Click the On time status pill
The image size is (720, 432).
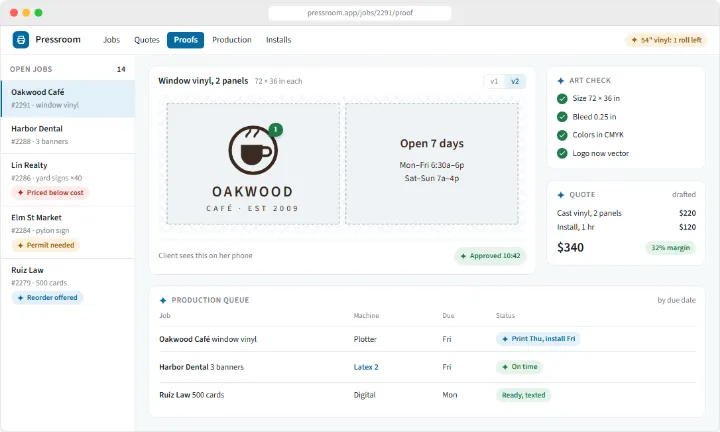pos(519,367)
